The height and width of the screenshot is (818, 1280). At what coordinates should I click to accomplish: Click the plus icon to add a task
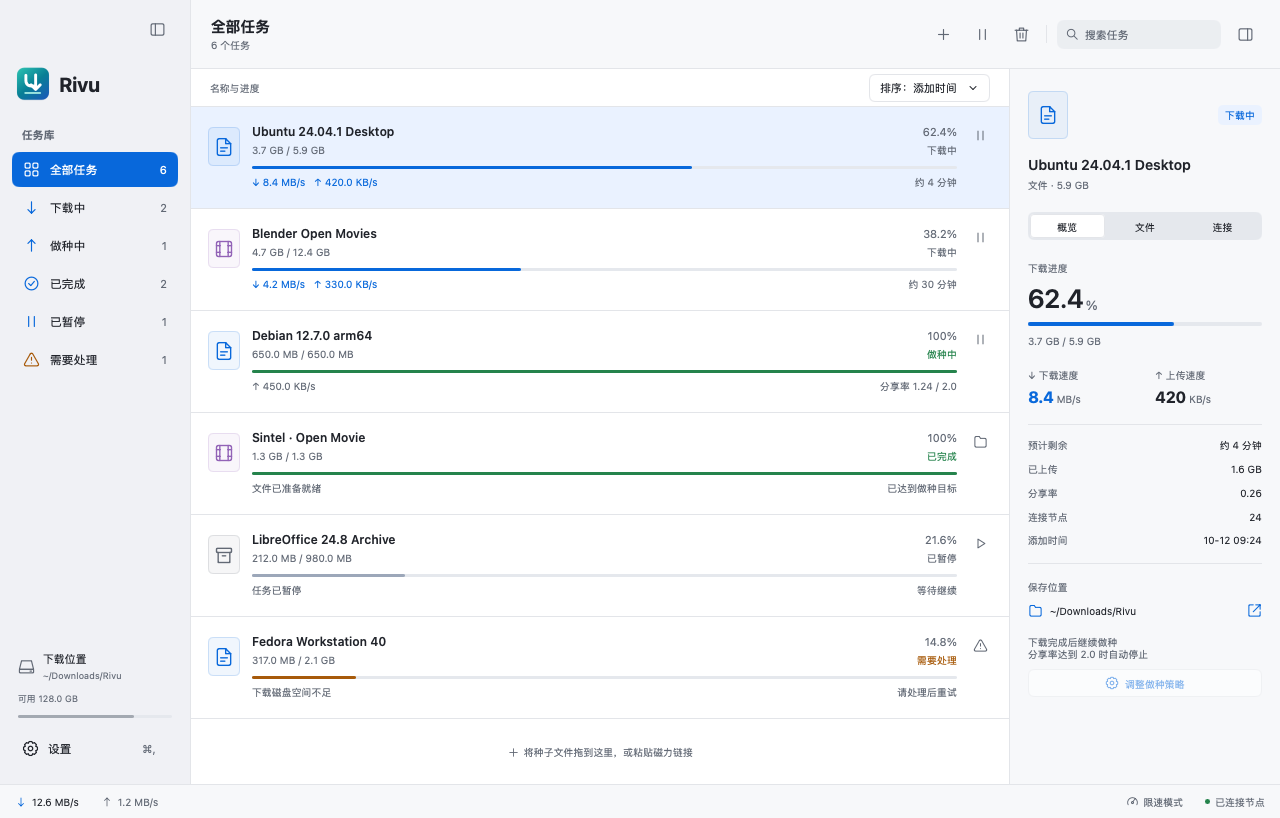click(943, 34)
